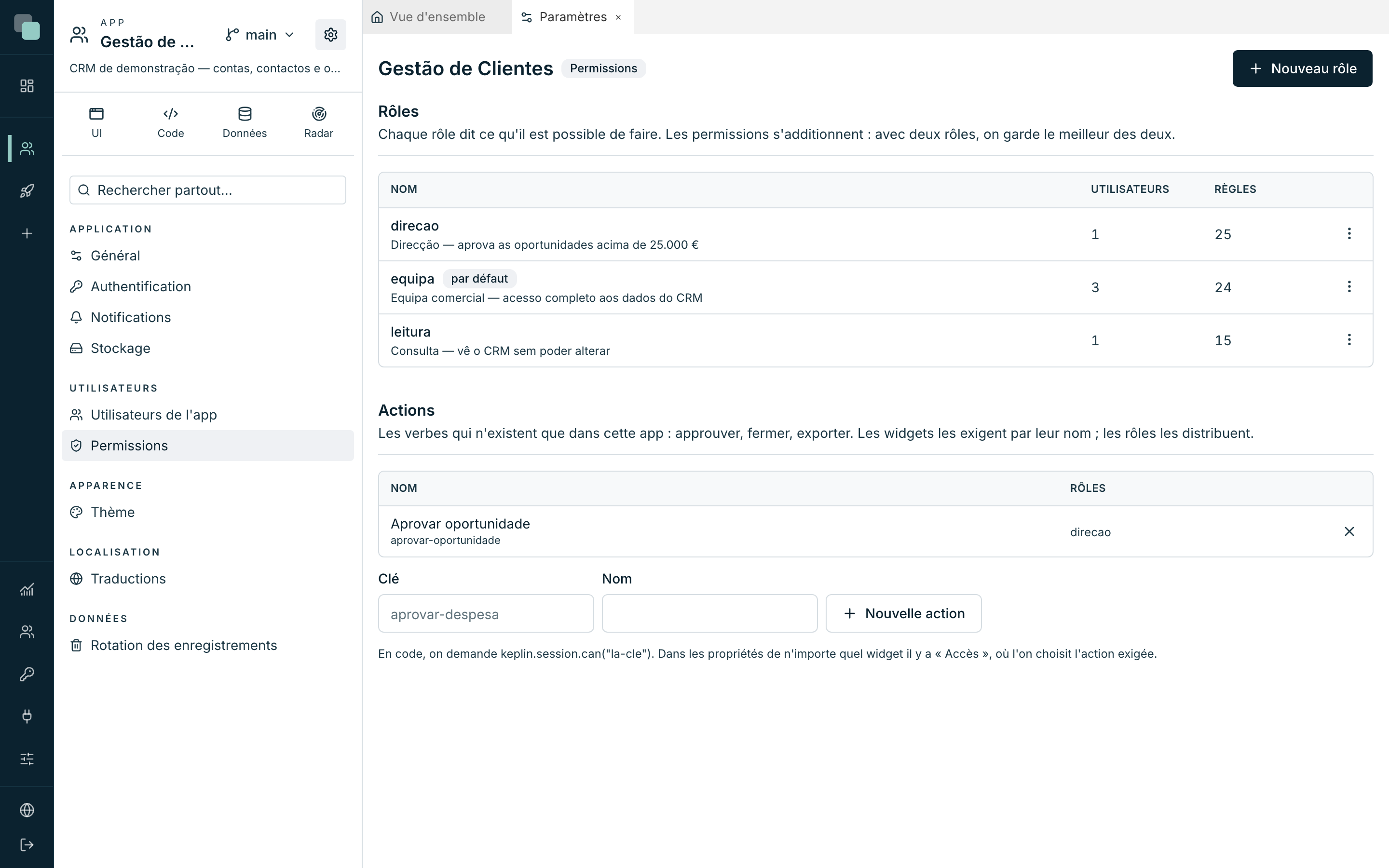Open Stockage settings
This screenshot has height=868, width=1389.
tap(208, 349)
